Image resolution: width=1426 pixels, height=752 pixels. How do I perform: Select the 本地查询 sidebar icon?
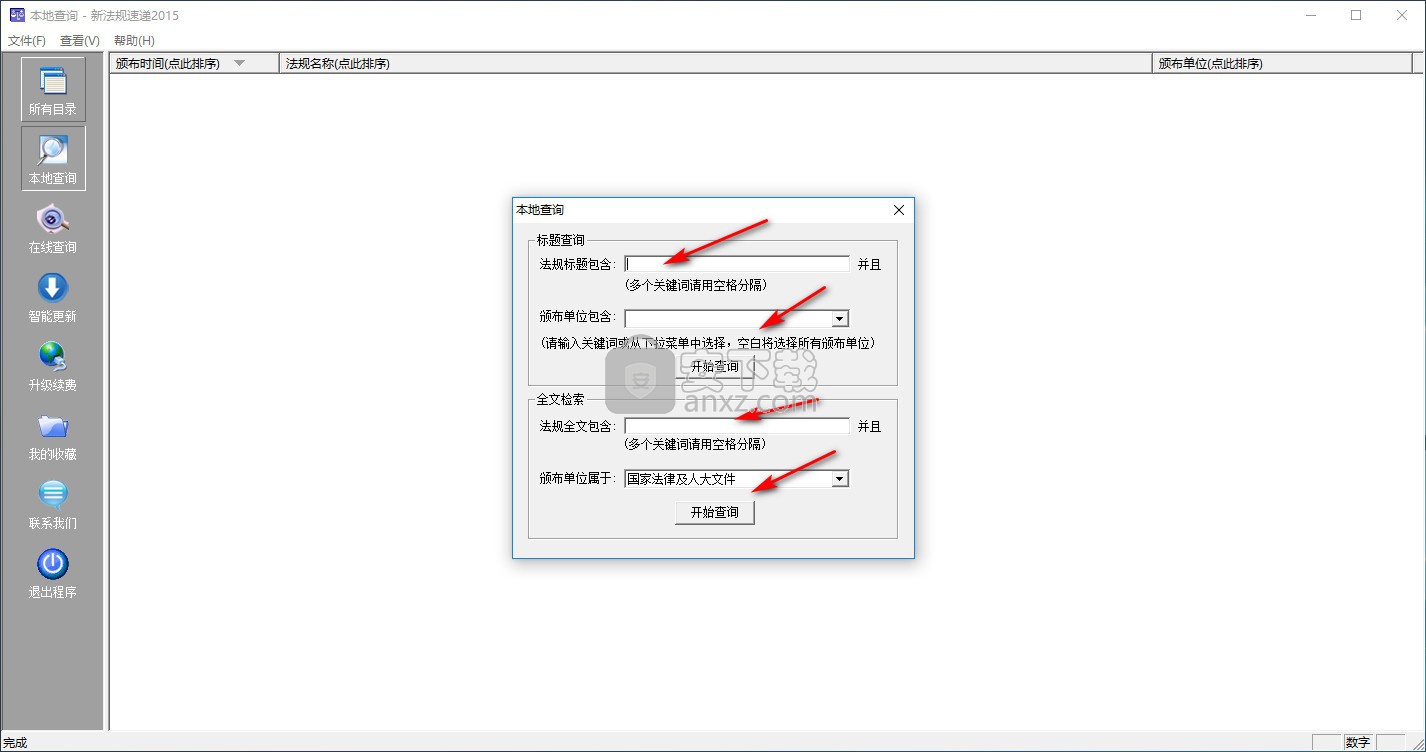click(53, 158)
